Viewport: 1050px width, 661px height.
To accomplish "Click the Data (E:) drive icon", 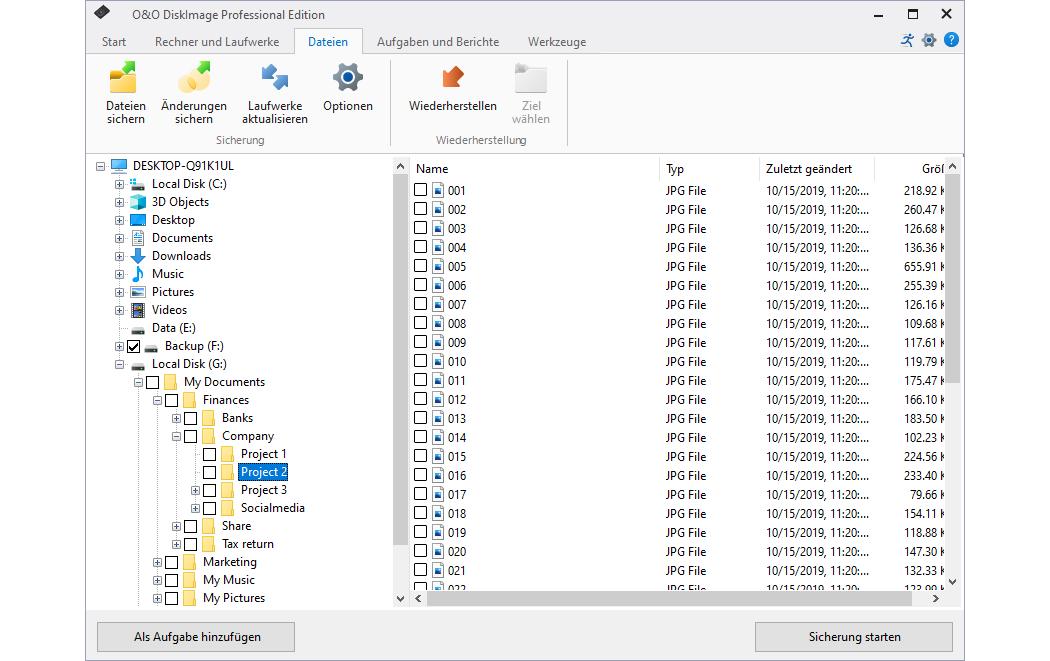I will (138, 329).
